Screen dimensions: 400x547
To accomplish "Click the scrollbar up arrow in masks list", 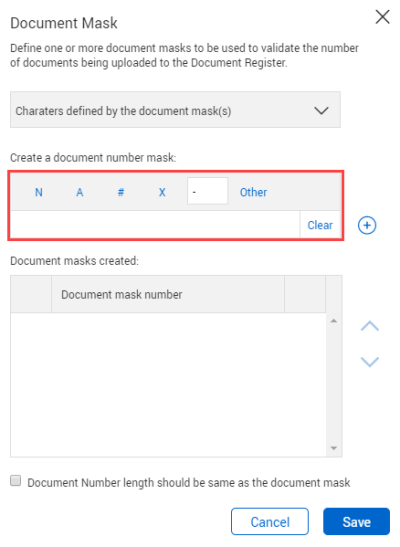I will coord(334,321).
